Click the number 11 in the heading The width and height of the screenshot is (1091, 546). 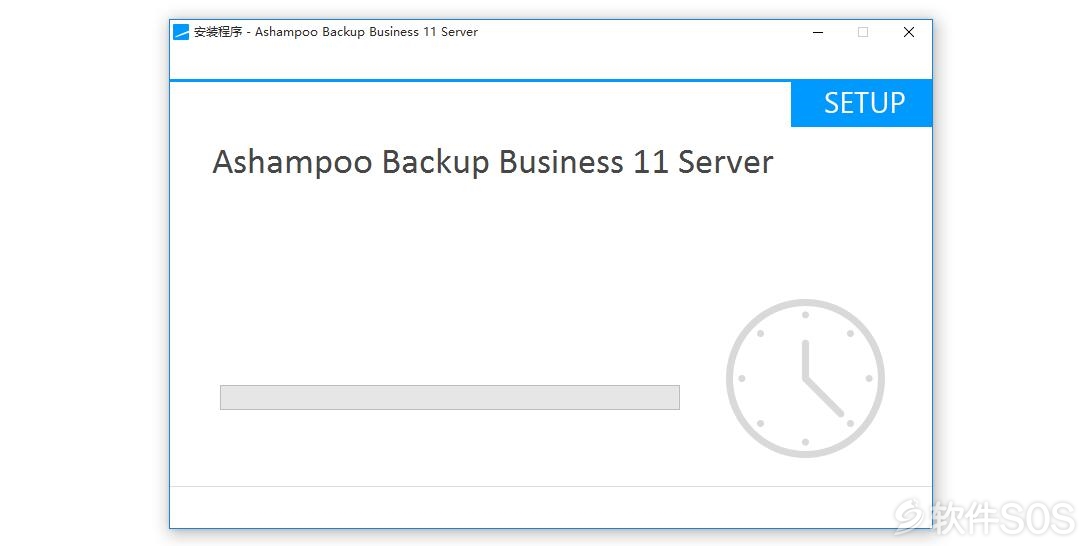[x=651, y=162]
